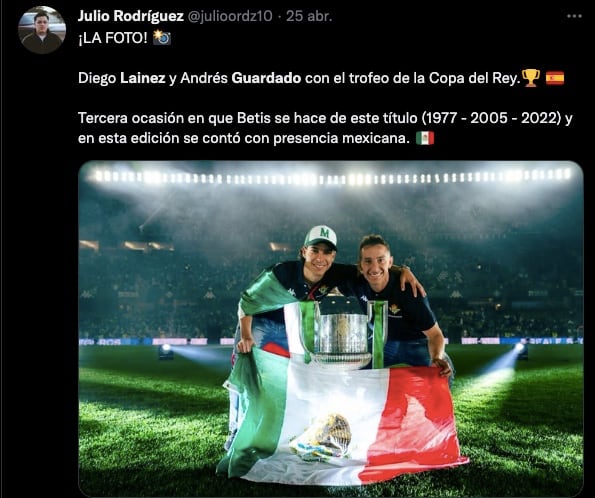Click the "(1977 - 2005 - 2022)" years text
This screenshot has height=498, width=595.
click(491, 118)
